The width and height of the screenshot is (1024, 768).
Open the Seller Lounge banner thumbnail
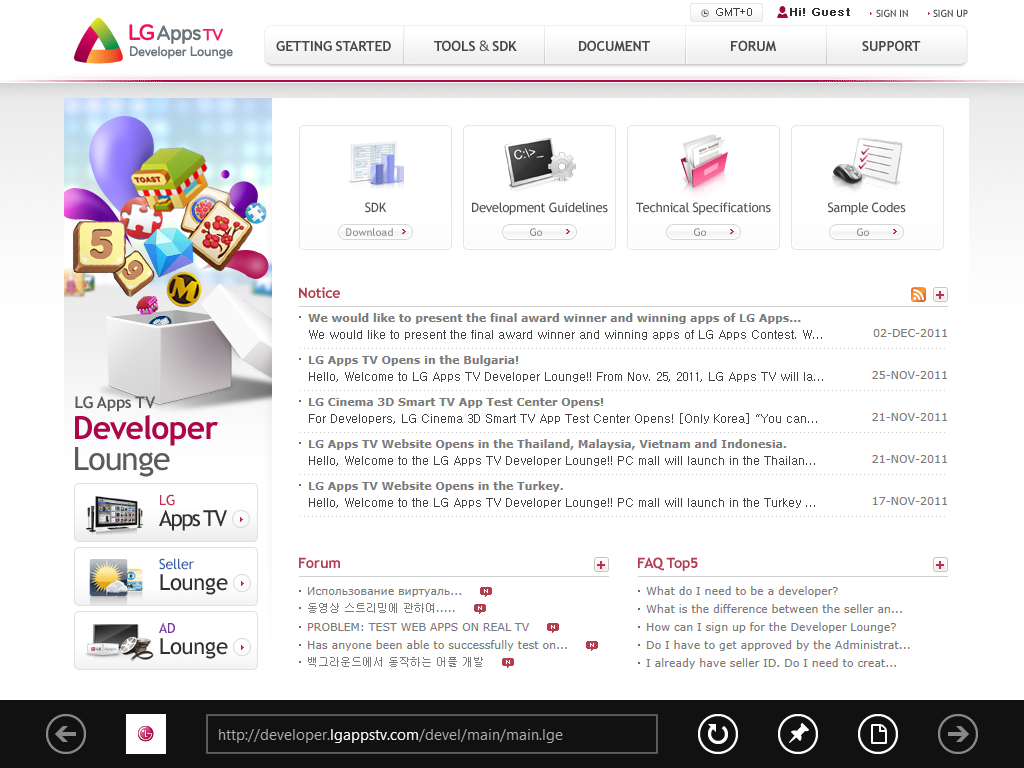click(x=116, y=577)
